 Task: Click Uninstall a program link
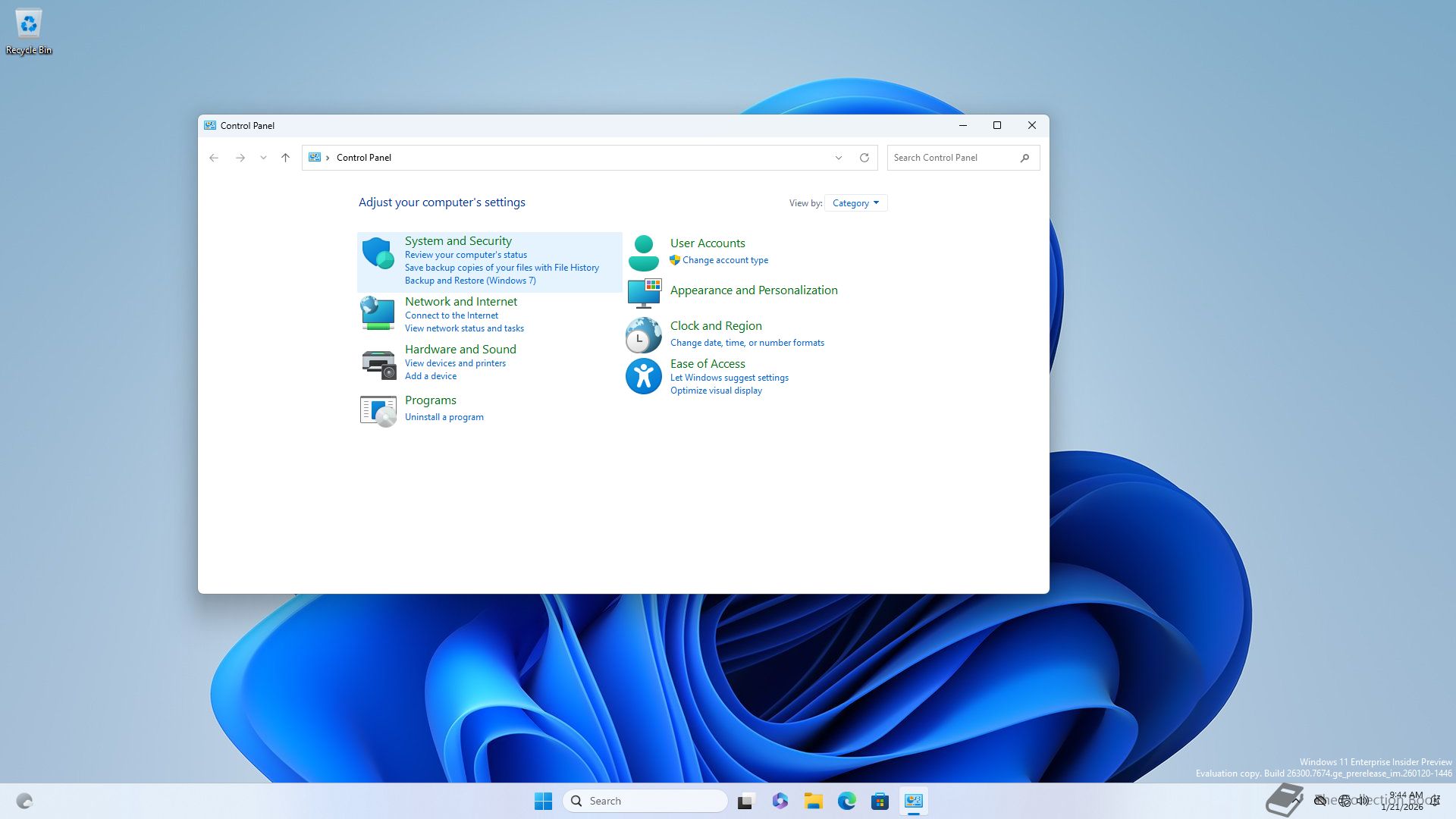click(x=444, y=417)
